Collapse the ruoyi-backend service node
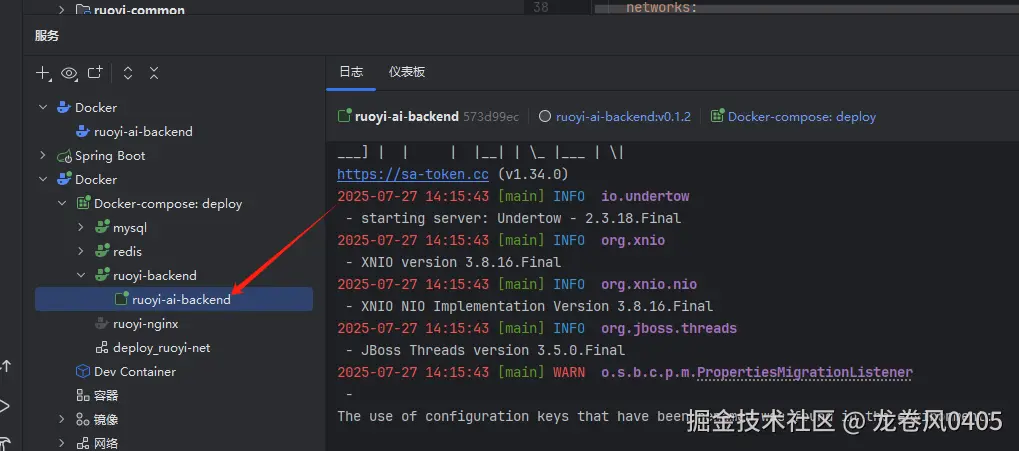 pos(81,276)
